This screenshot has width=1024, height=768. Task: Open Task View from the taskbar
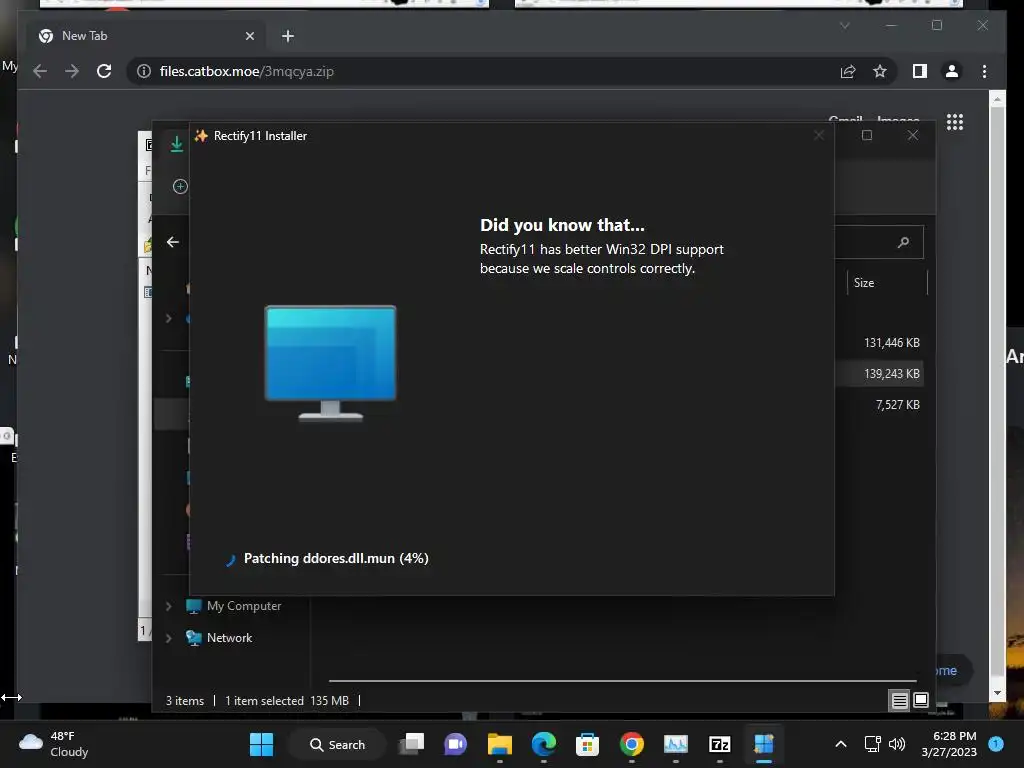click(x=412, y=744)
